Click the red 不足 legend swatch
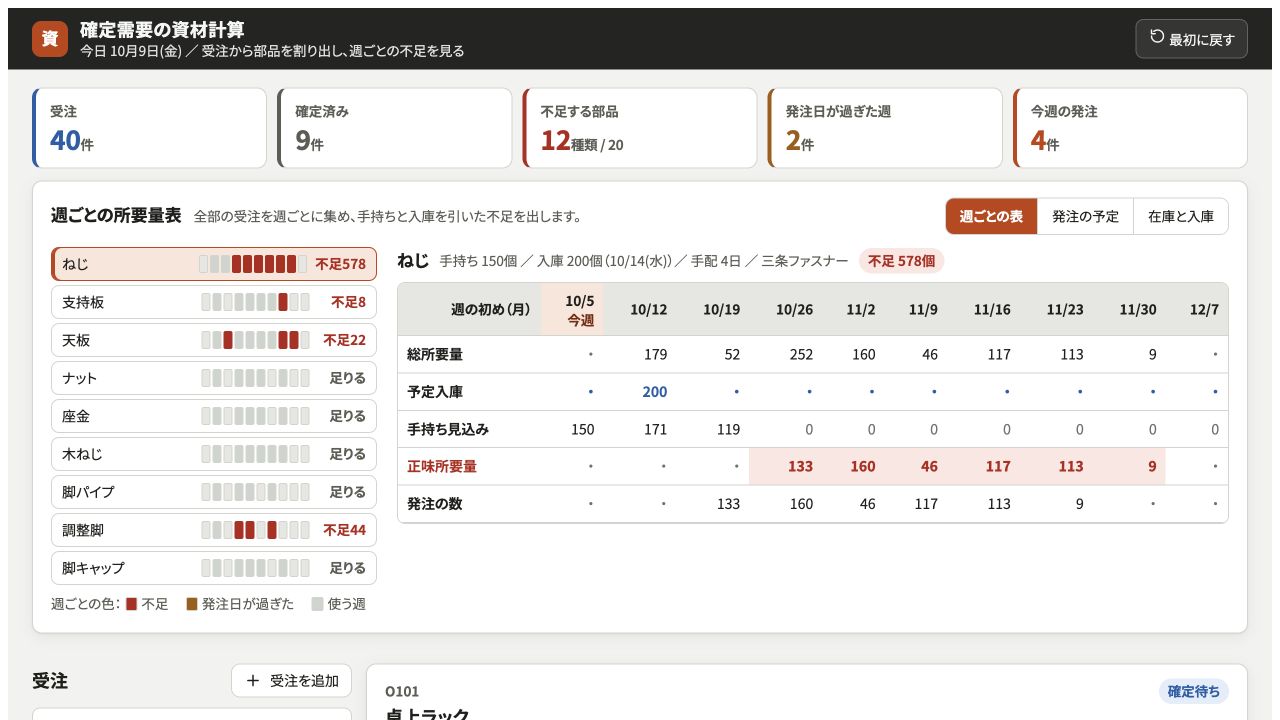The height and width of the screenshot is (720, 1280). point(131,604)
